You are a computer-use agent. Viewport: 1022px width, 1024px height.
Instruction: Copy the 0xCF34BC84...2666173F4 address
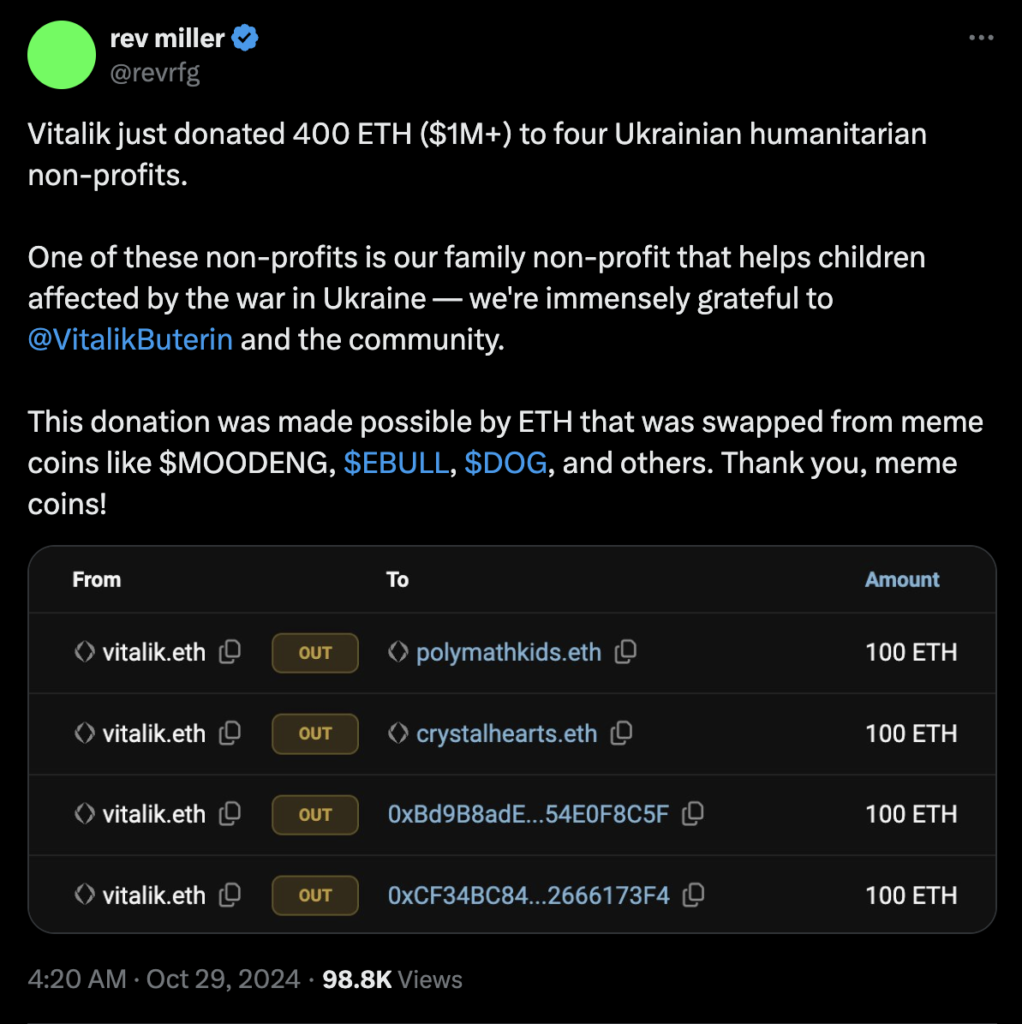point(693,895)
